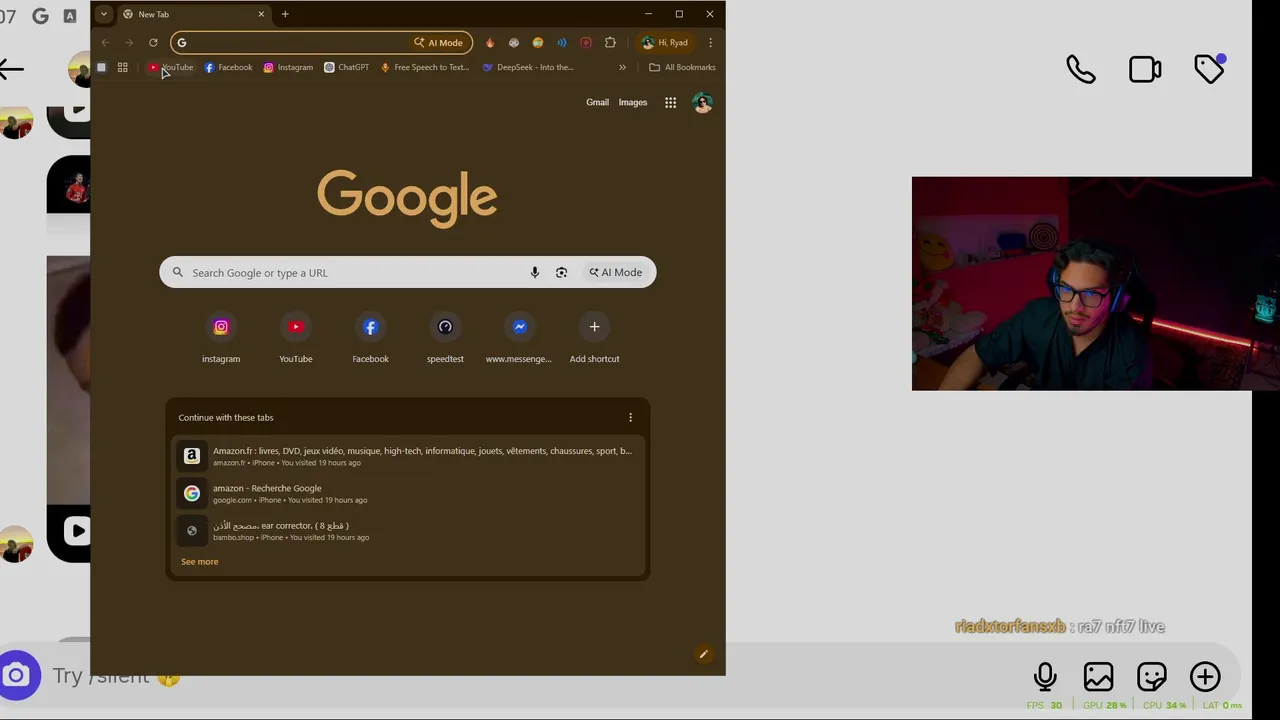
Task: Open the Free Speech to Text bookmark
Action: [425, 67]
